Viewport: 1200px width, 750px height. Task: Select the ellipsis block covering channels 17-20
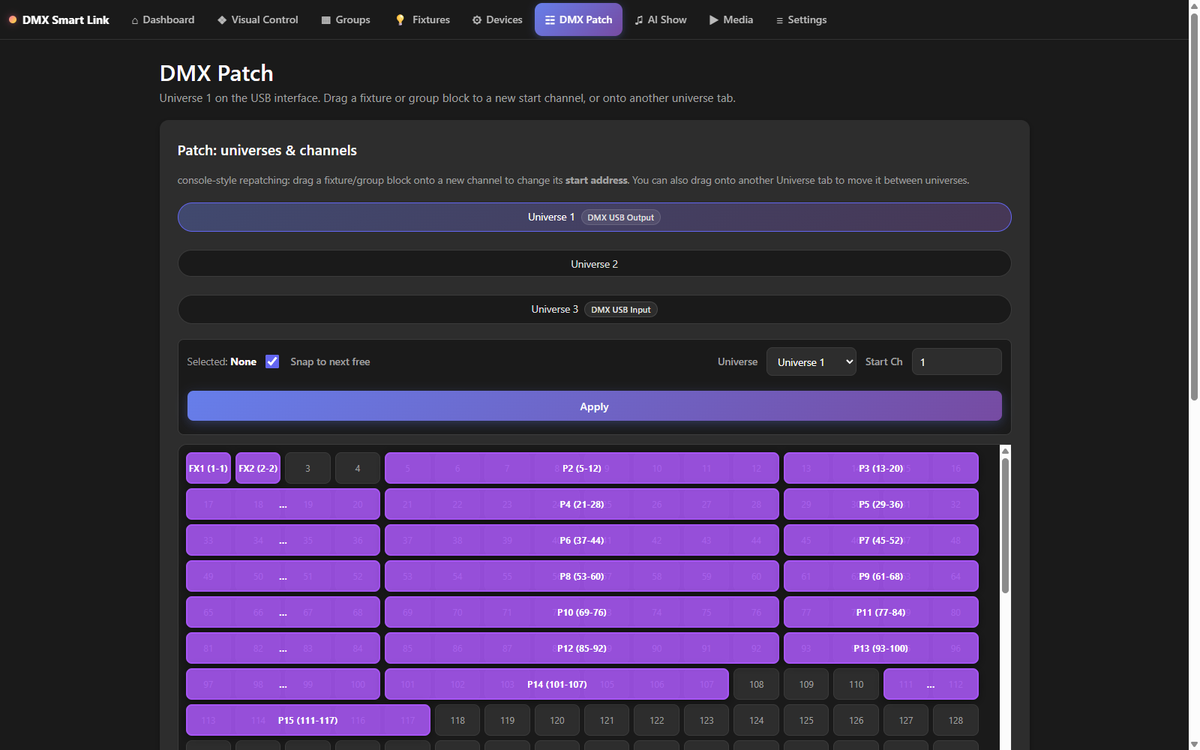point(283,504)
